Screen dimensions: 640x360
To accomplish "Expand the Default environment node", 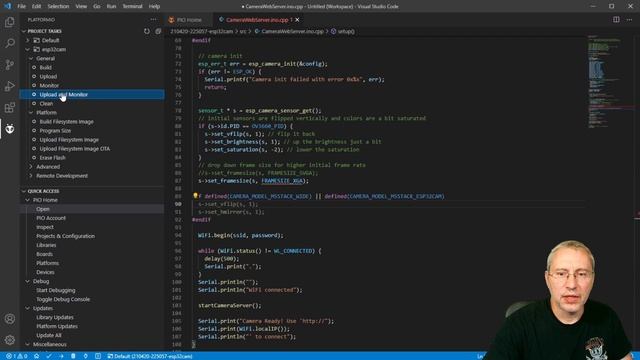I will tap(27, 40).
